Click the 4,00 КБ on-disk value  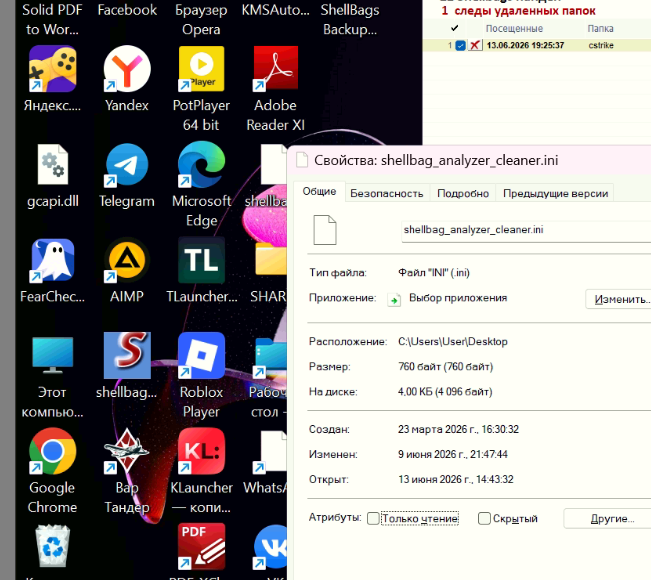click(445, 392)
